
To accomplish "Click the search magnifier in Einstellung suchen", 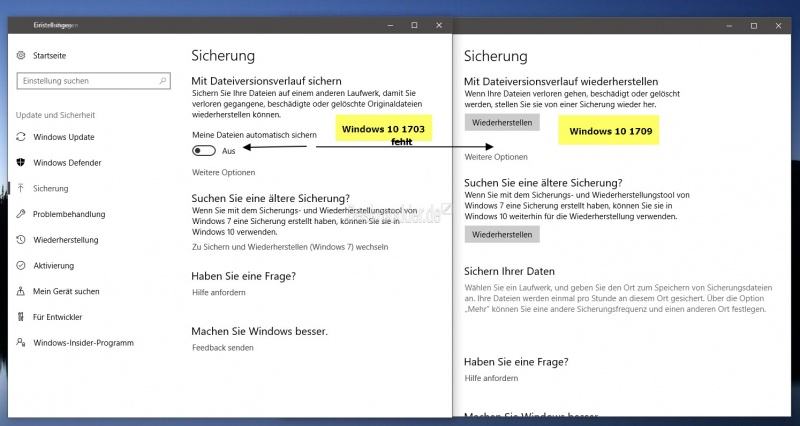I will (x=163, y=81).
